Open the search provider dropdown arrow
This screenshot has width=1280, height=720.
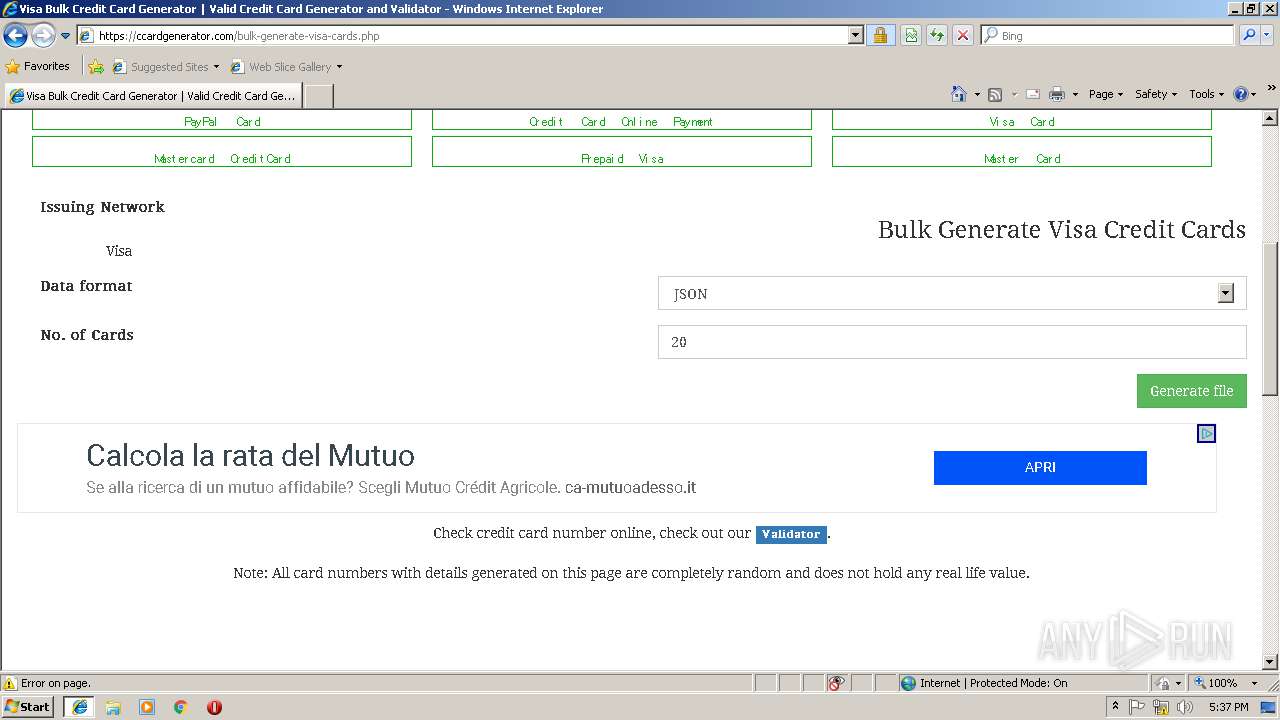coord(1267,36)
